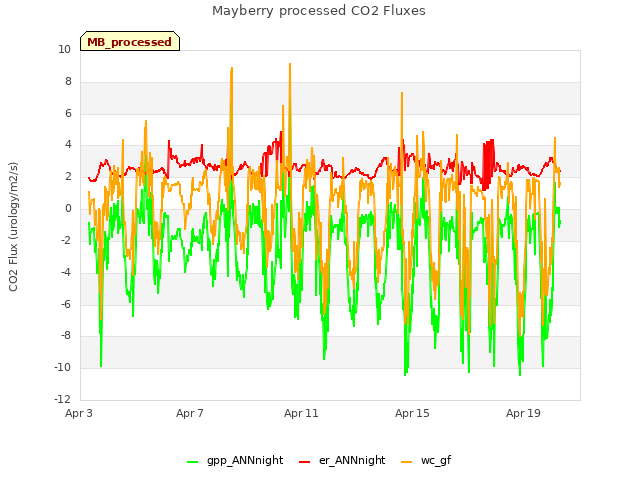Viewport: 640px width, 480px height.
Task: Click the red er_ANNnight legend swatch
Action: click(x=304, y=462)
